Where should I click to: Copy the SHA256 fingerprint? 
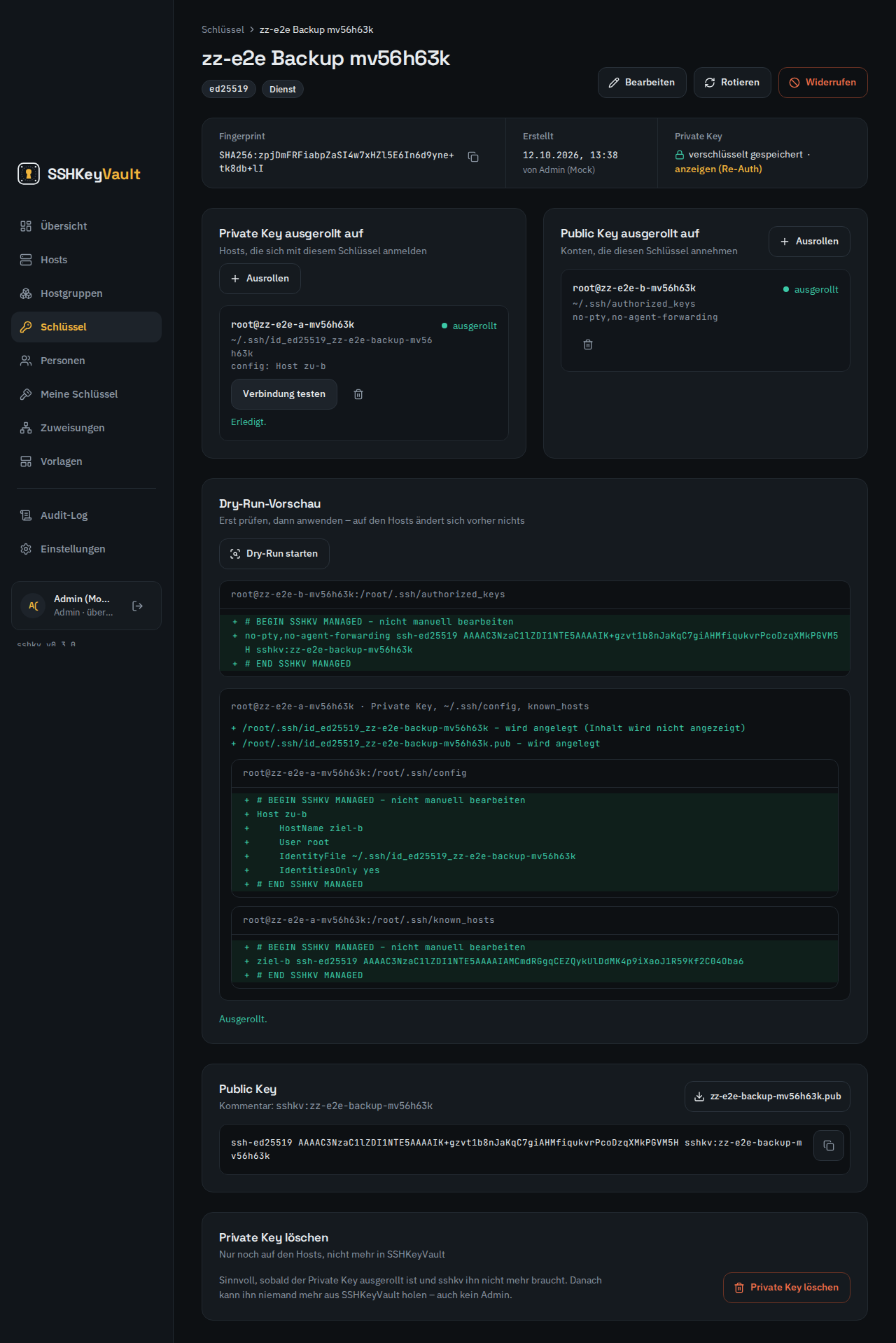click(x=473, y=157)
